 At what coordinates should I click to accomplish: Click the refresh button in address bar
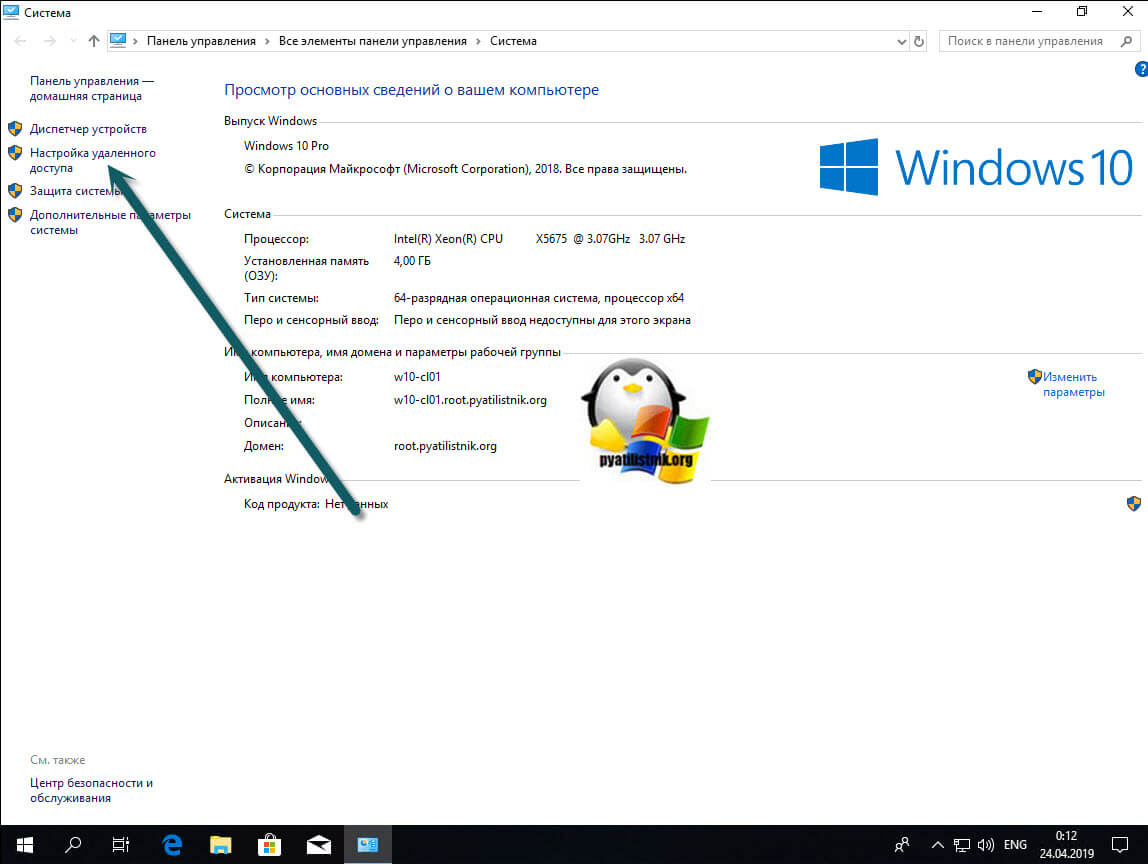[920, 41]
